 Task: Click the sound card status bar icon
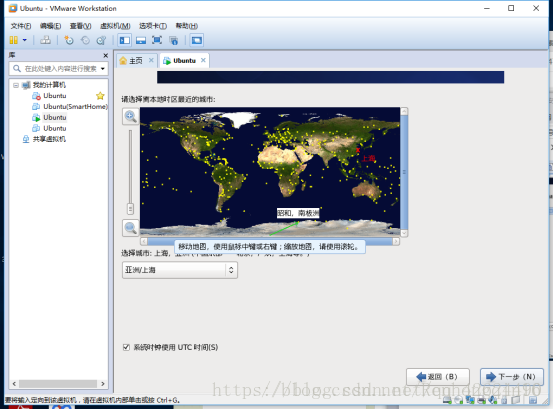493,400
